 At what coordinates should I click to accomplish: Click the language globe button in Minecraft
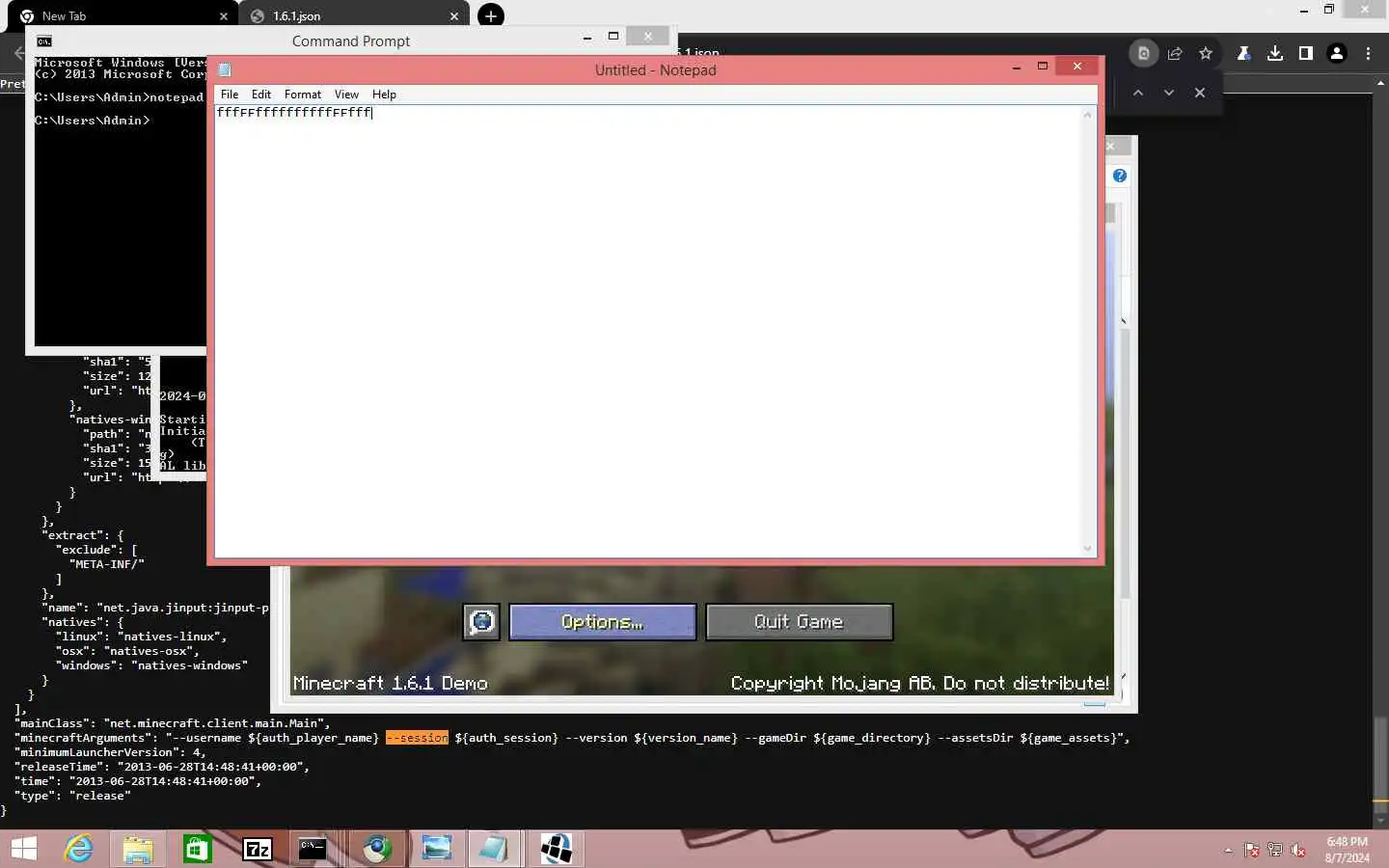[x=481, y=622]
